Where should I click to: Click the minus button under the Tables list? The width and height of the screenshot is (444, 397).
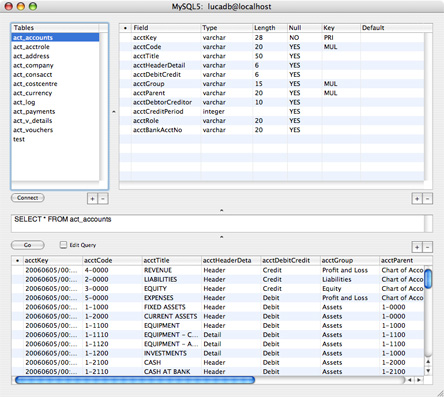(x=103, y=199)
